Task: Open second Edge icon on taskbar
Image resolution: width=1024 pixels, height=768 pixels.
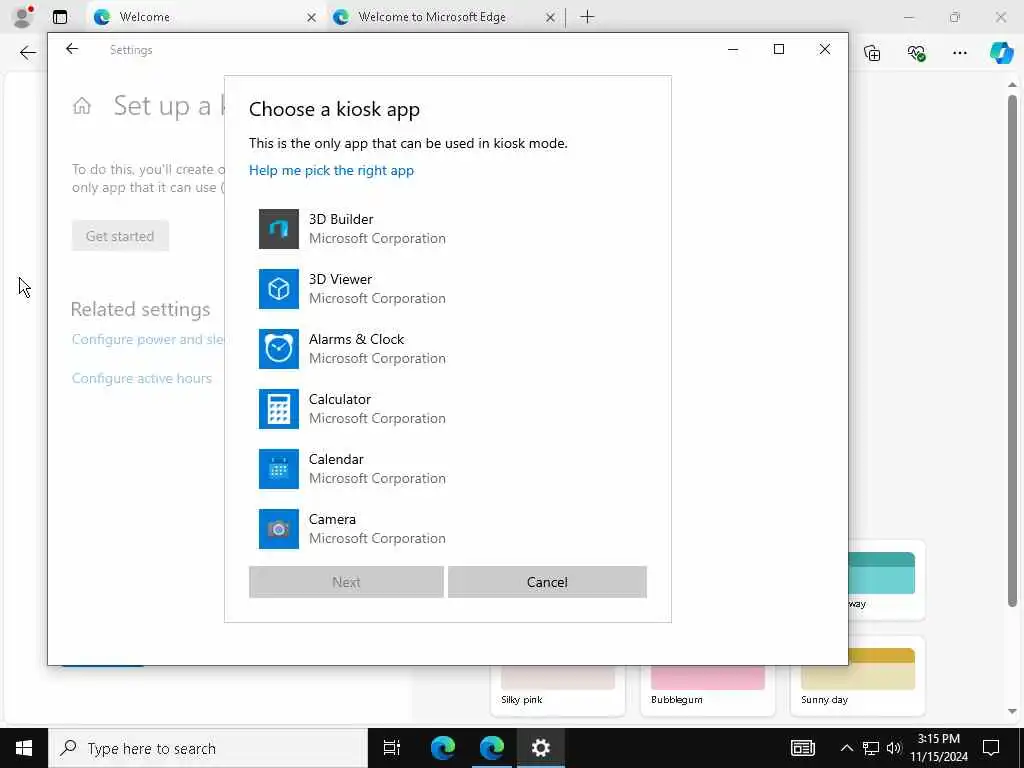Action: pyautogui.click(x=492, y=748)
